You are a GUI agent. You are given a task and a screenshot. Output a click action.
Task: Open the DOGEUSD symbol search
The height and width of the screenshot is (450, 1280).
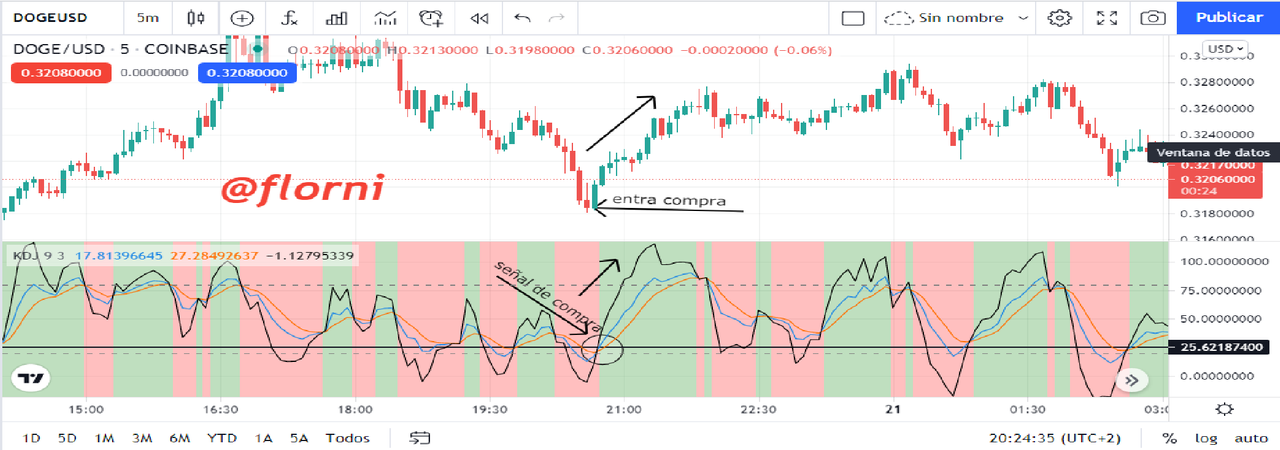[51, 18]
